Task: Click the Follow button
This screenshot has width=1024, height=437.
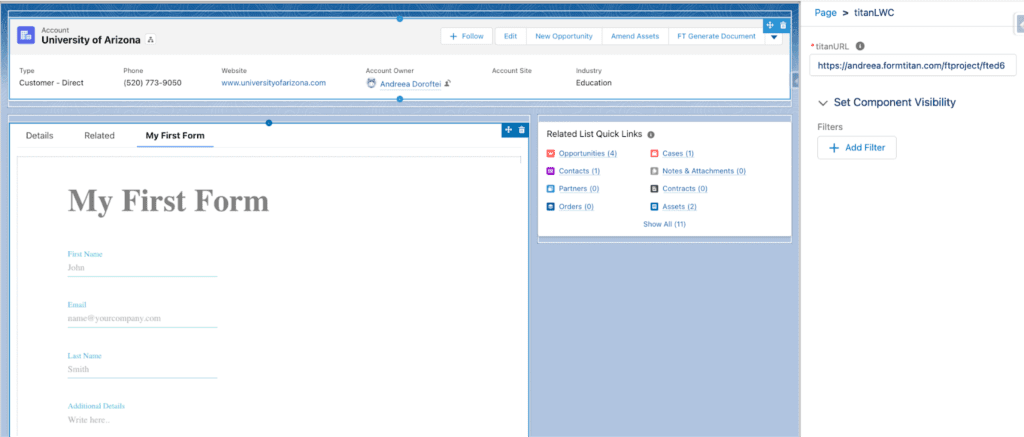Action: tap(466, 37)
